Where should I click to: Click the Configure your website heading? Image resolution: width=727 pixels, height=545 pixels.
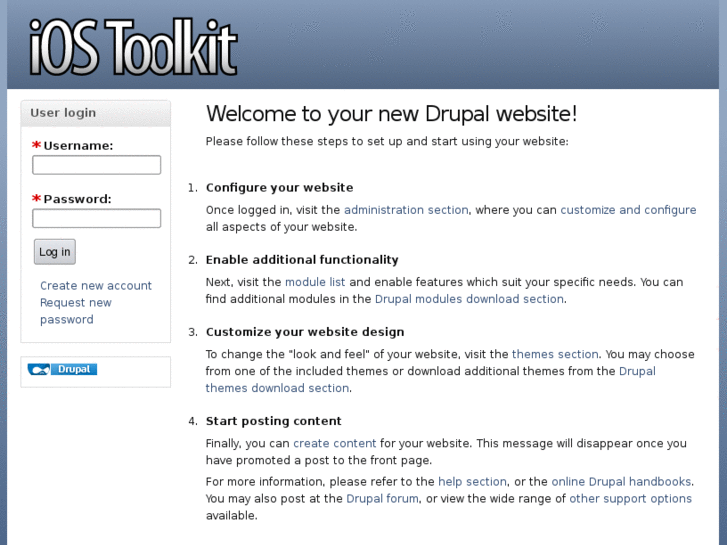(x=280, y=187)
